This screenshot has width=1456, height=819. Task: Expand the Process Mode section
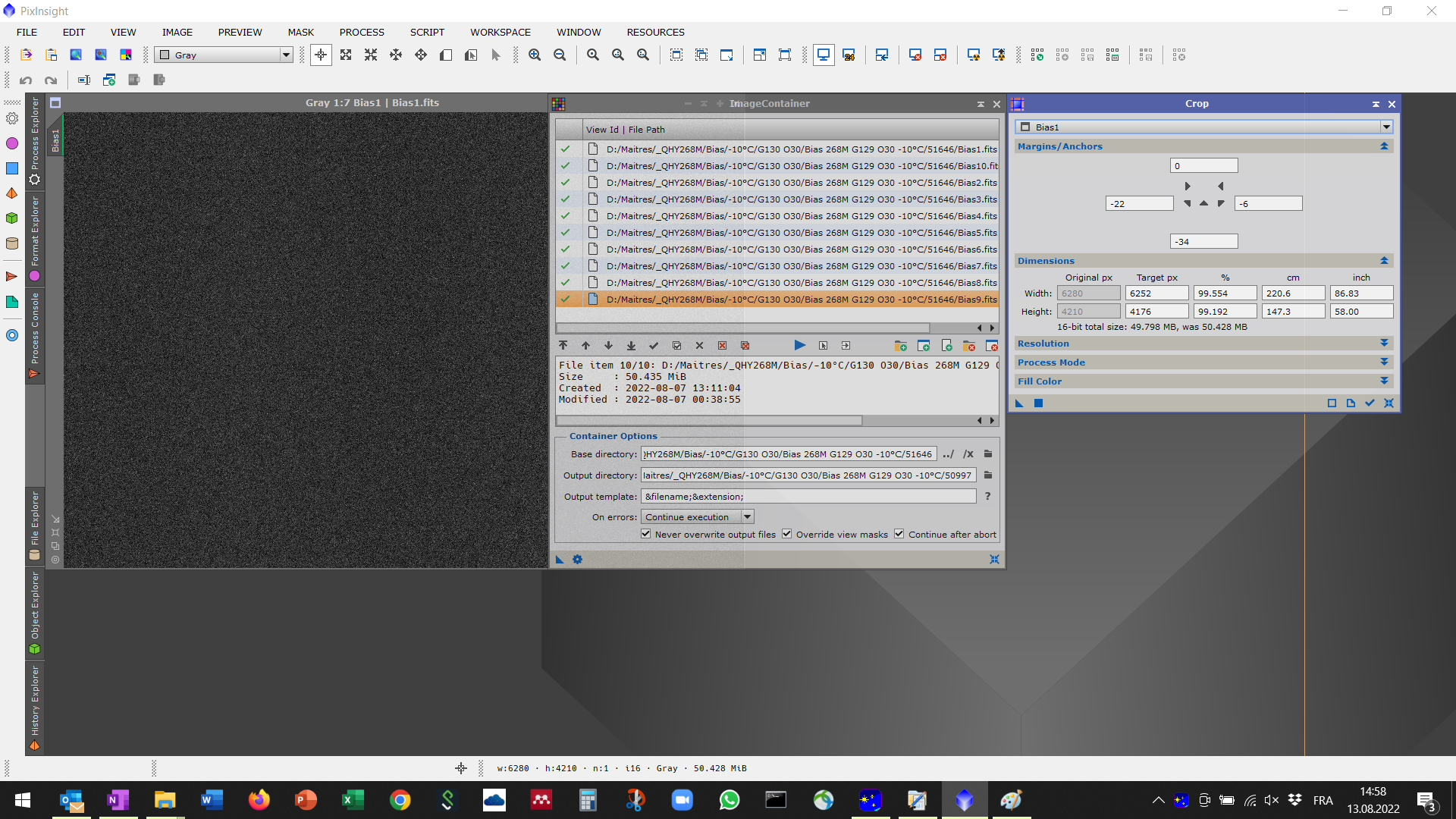pyautogui.click(x=1384, y=362)
